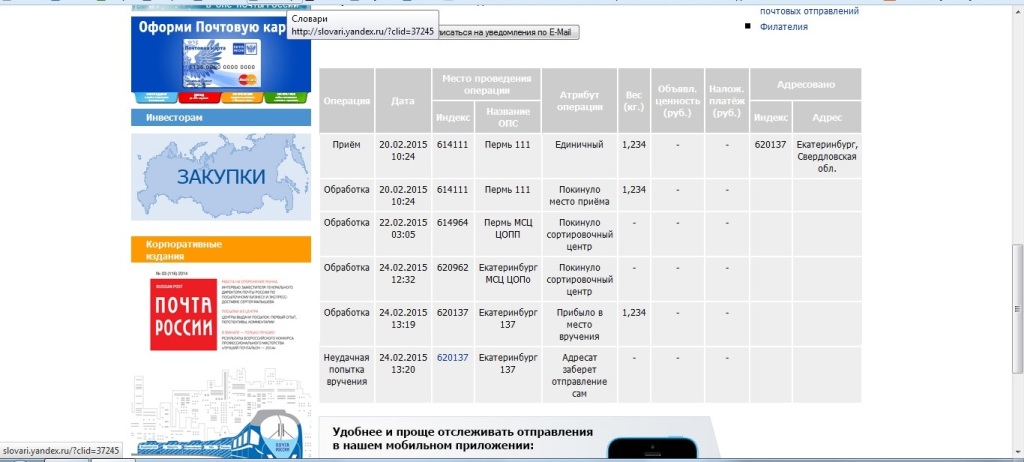The width and height of the screenshot is (1024, 462).
Task: Click the Прибыло в место вручения cell
Action: pos(579,324)
